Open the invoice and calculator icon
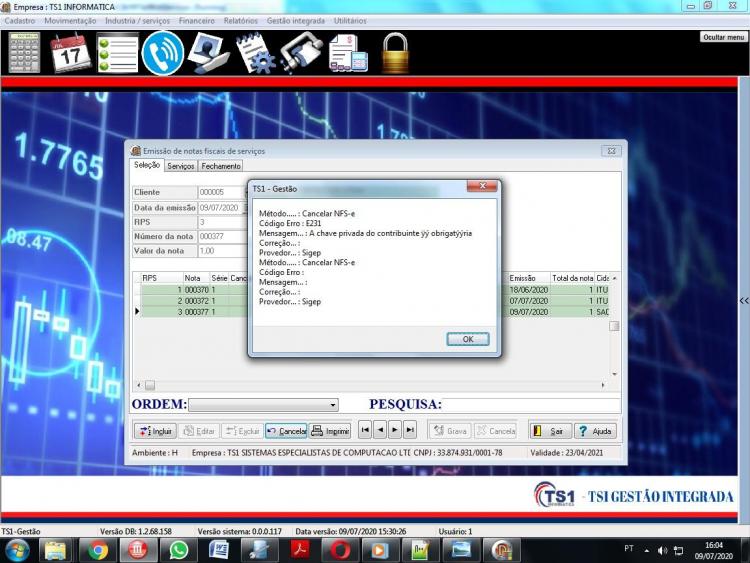 348,53
